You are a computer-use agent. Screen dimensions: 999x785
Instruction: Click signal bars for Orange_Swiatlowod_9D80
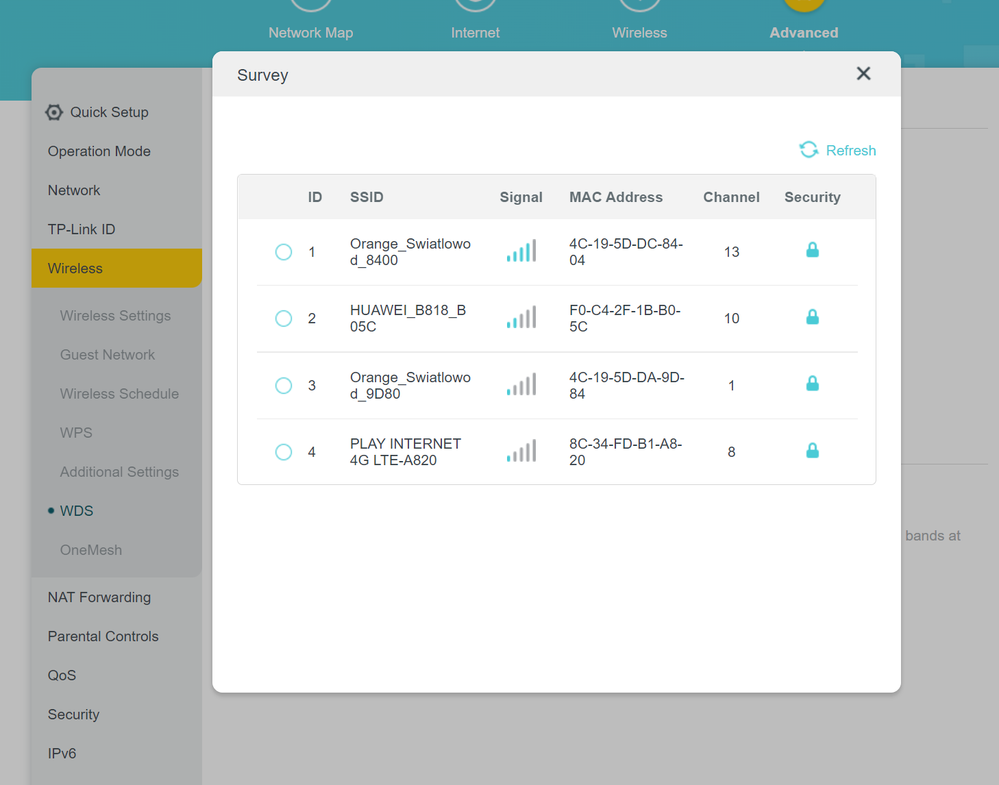pos(521,385)
